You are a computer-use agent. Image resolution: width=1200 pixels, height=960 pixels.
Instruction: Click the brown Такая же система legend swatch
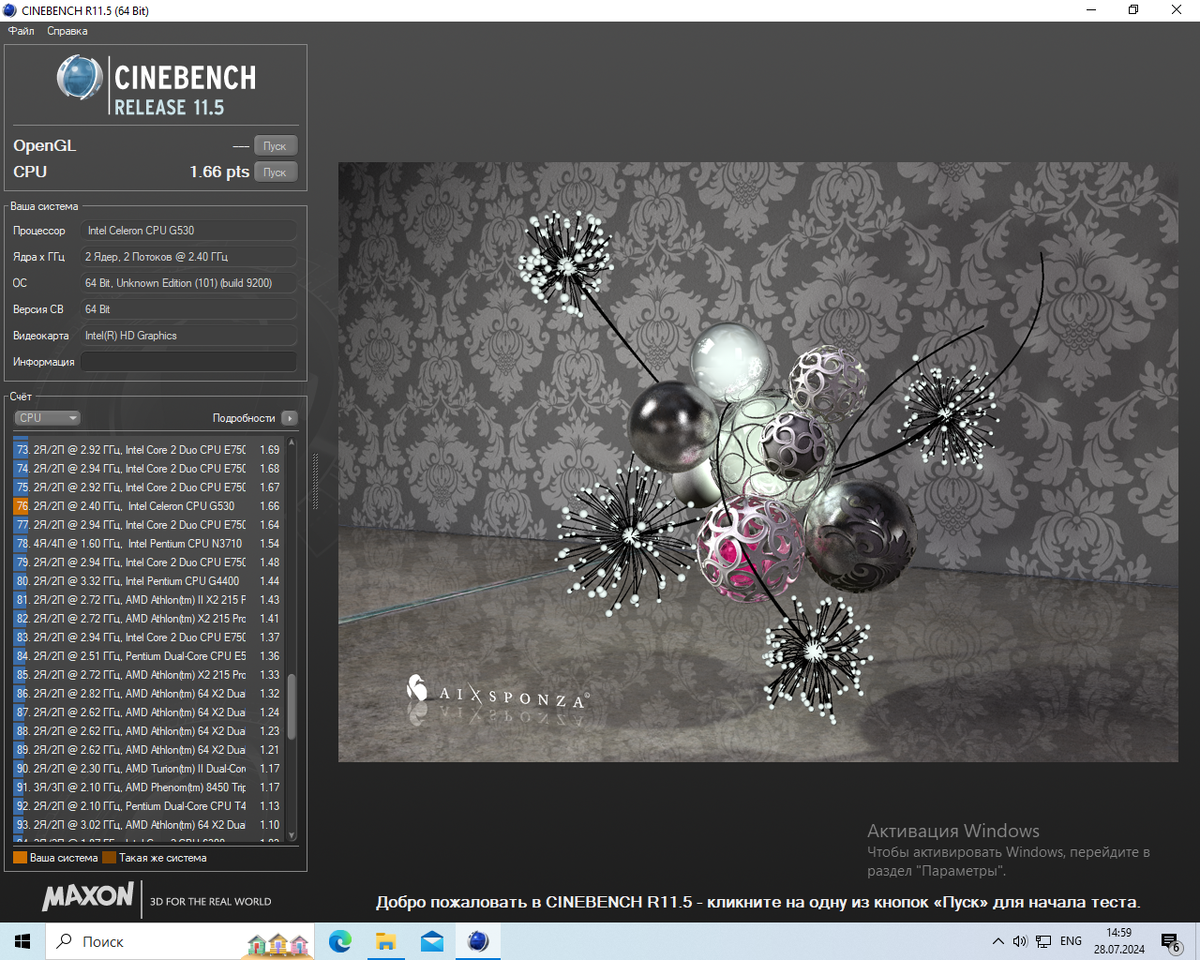coord(109,858)
